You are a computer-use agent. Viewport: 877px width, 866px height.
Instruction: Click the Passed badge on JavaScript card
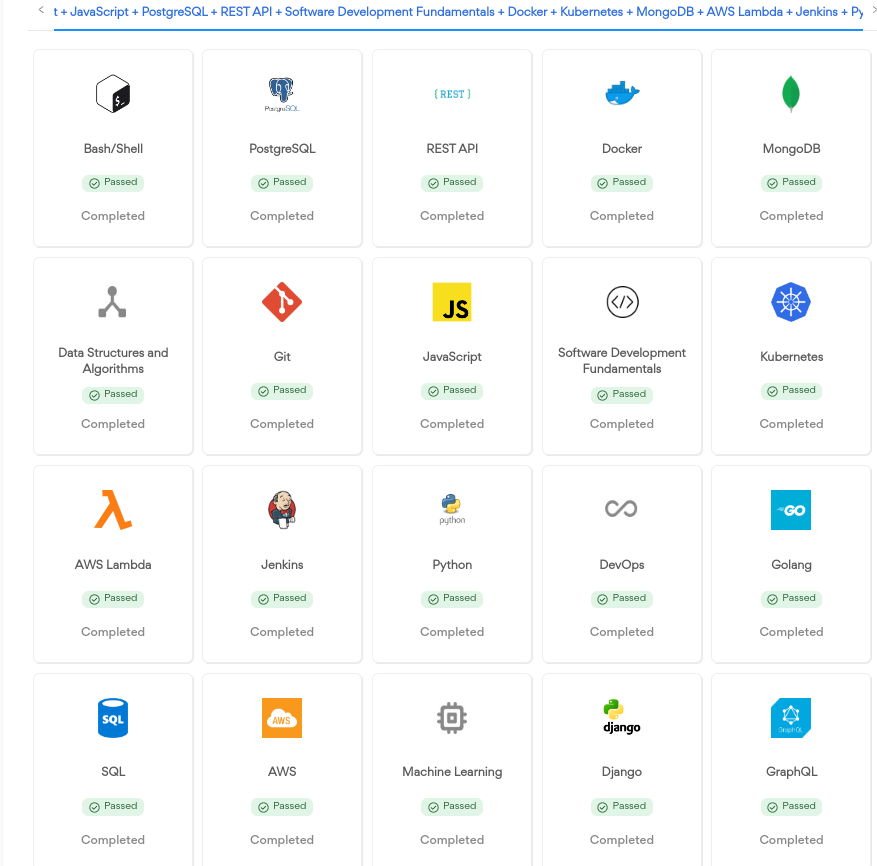(x=452, y=390)
